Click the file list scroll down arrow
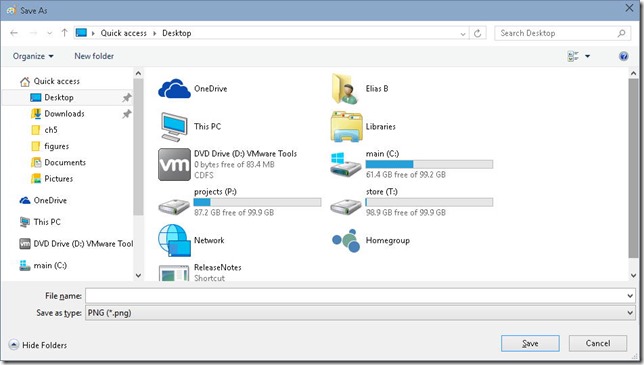 pos(633,275)
